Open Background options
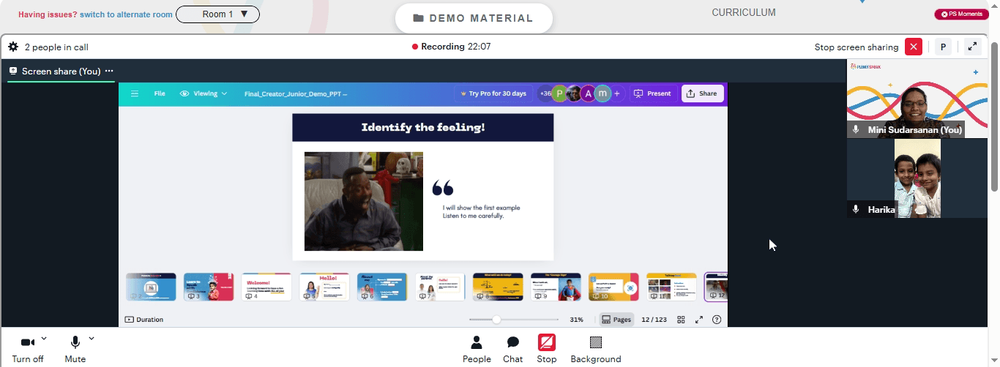Image resolution: width=1000 pixels, height=367 pixels. click(x=596, y=349)
